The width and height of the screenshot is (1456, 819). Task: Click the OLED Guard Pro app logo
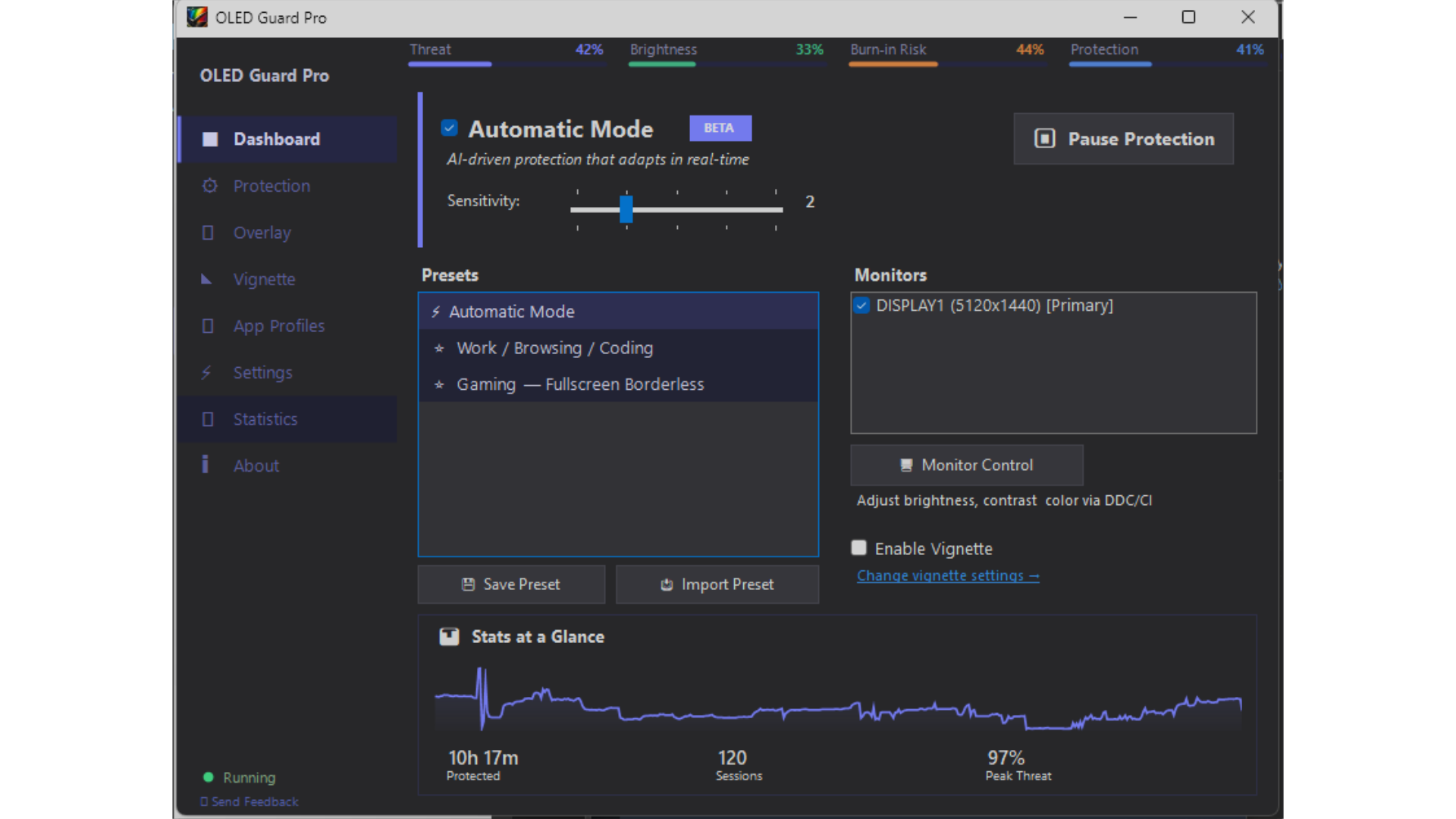point(198,17)
